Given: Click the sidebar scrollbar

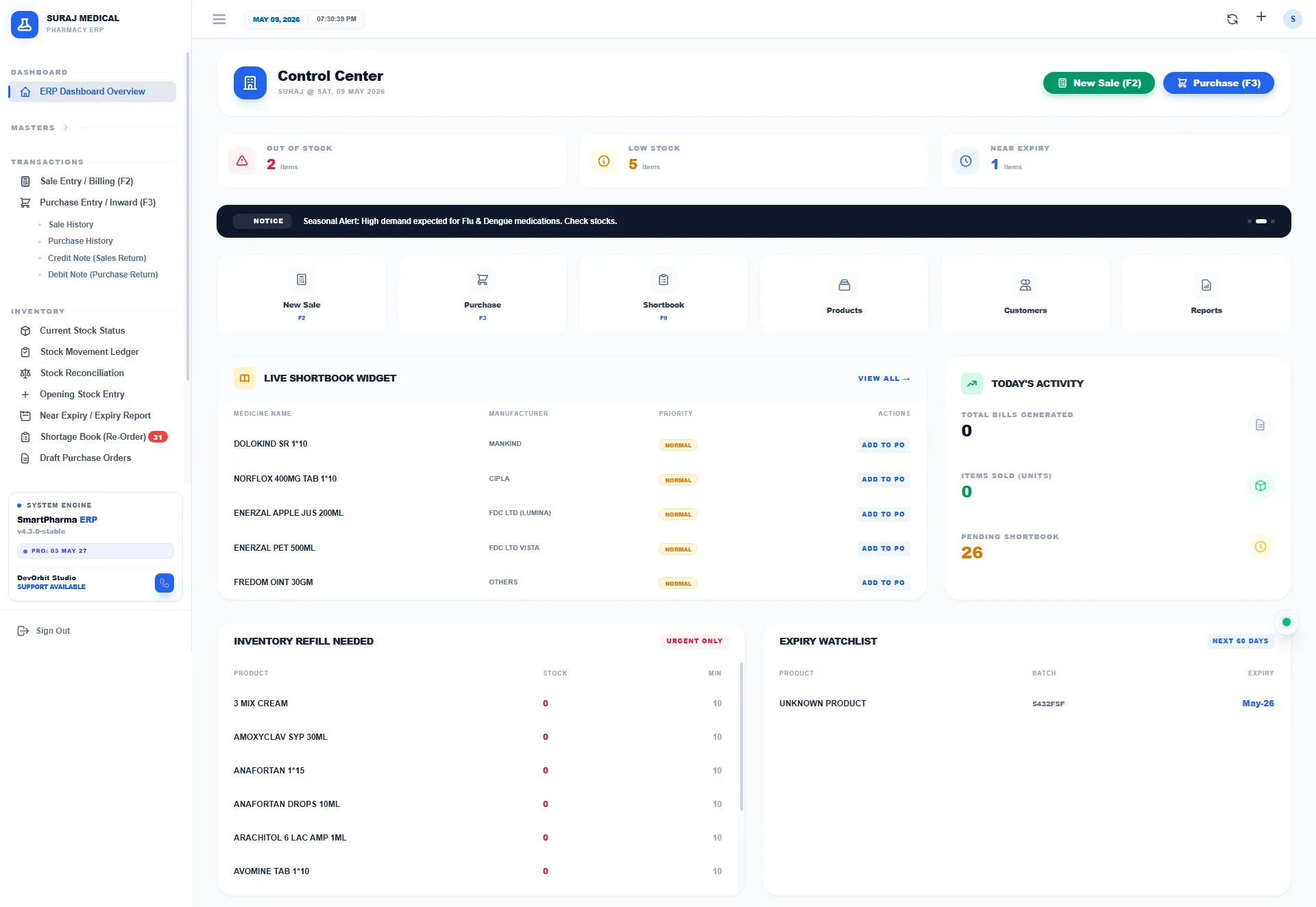Looking at the screenshot, I should (187, 216).
